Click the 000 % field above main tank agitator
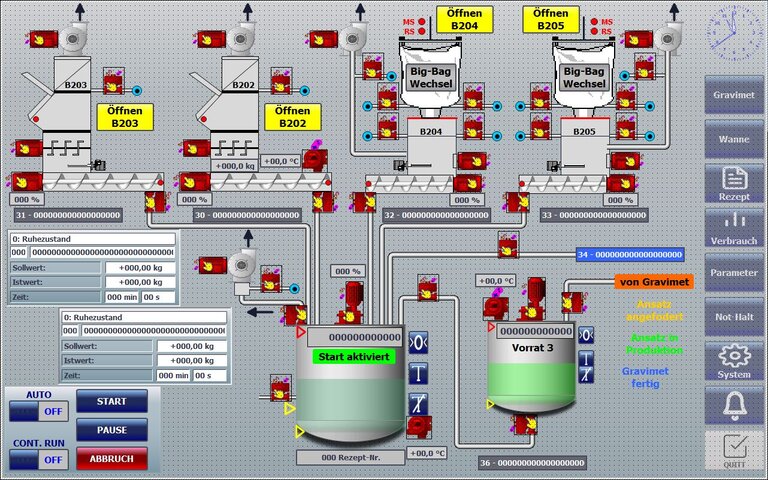The width and height of the screenshot is (768, 480). 348,271
